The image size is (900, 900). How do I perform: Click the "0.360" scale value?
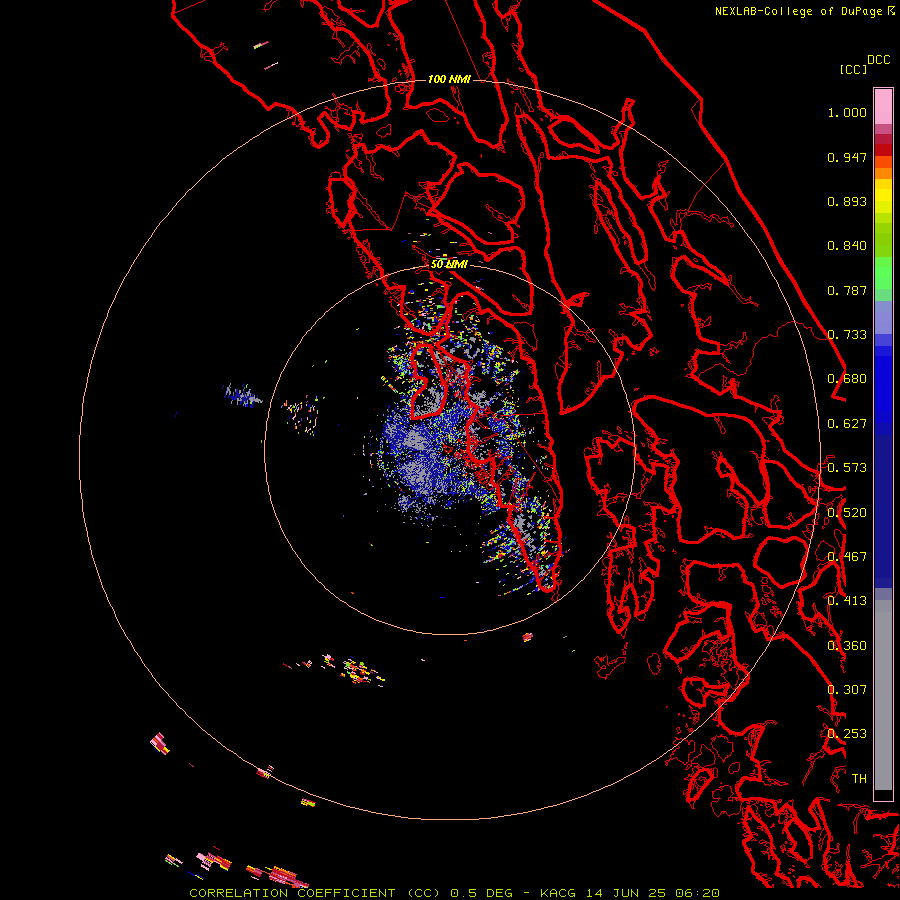coord(847,646)
